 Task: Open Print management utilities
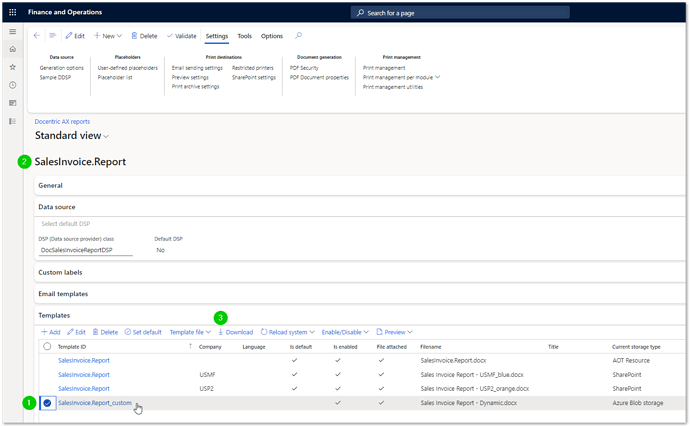[393, 87]
